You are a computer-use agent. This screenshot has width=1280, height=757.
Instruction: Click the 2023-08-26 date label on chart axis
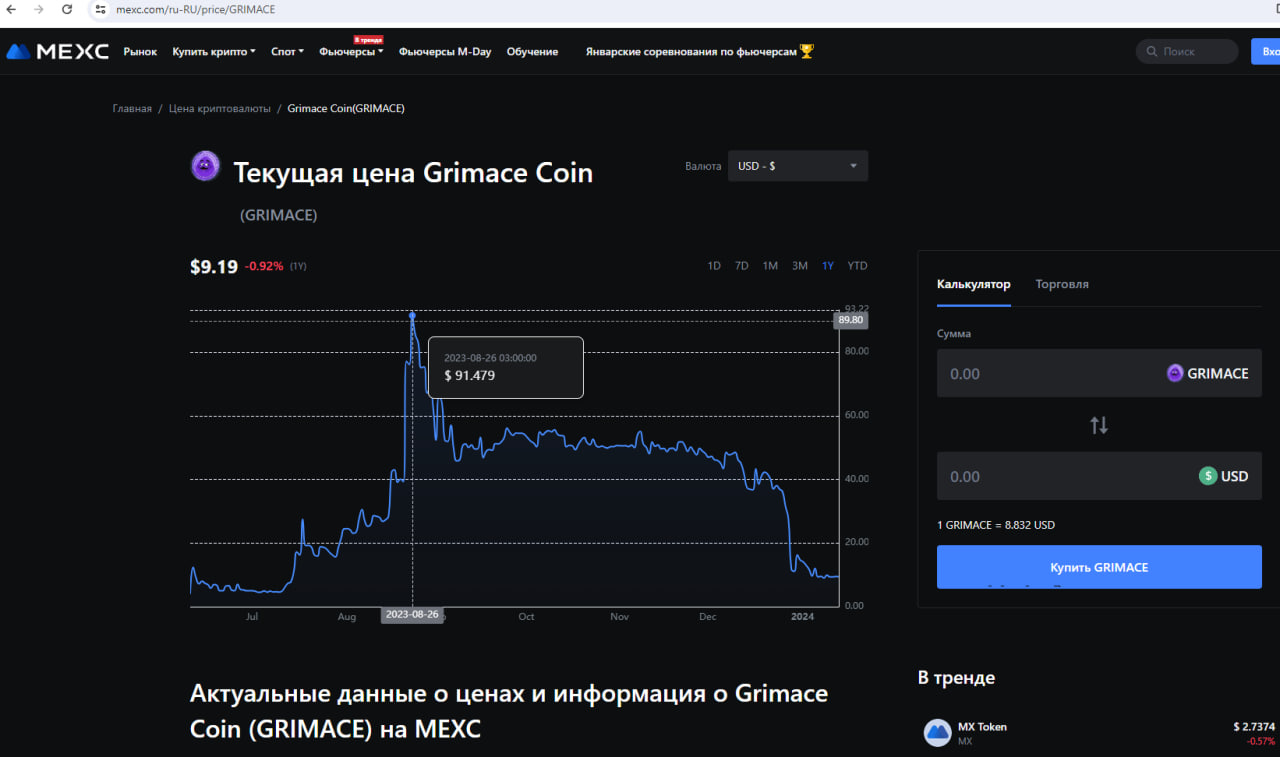click(x=412, y=615)
